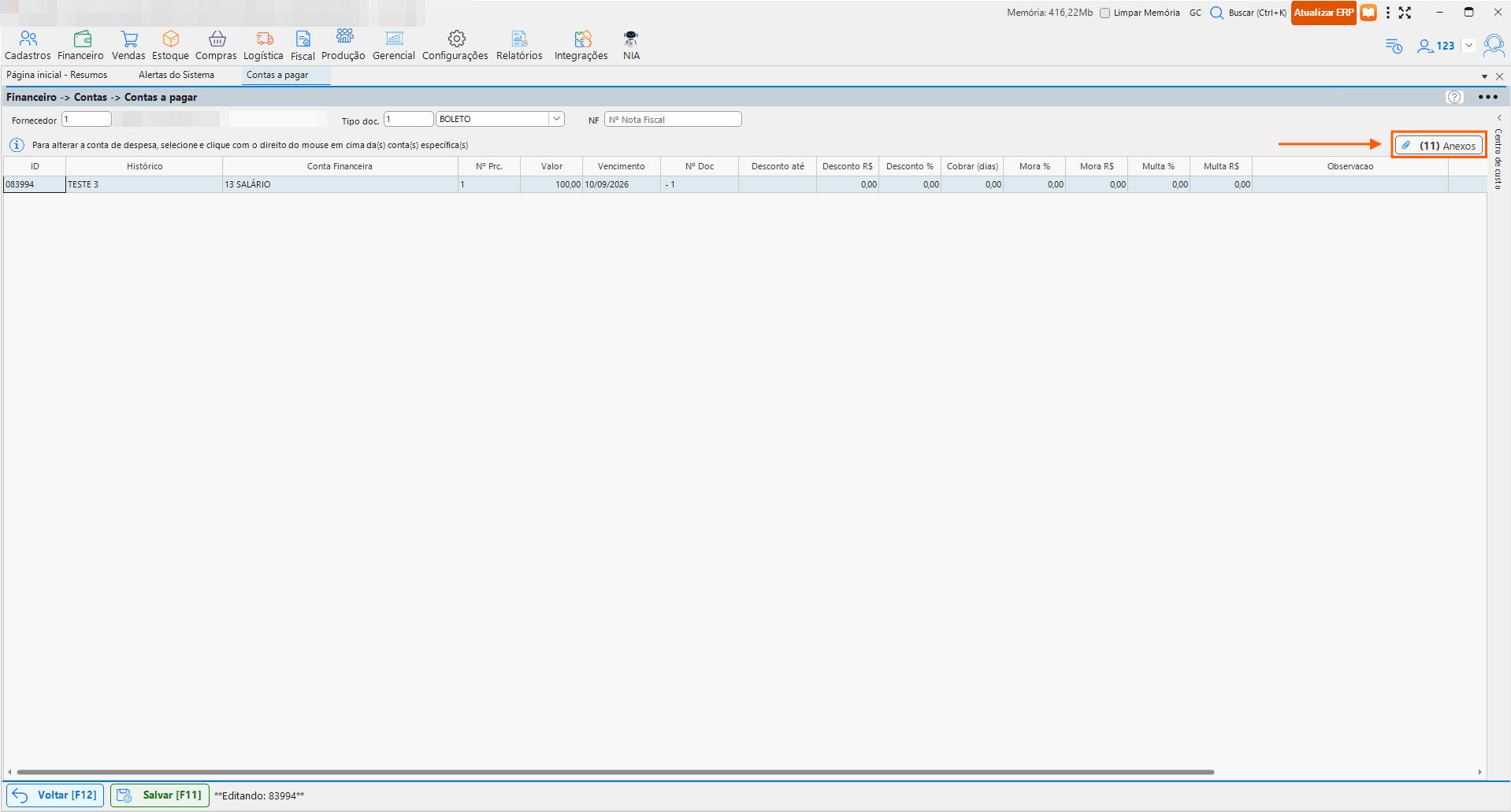Image resolution: width=1511 pixels, height=812 pixels.
Task: Expand the Centro de custo side panel
Action: point(1498,154)
